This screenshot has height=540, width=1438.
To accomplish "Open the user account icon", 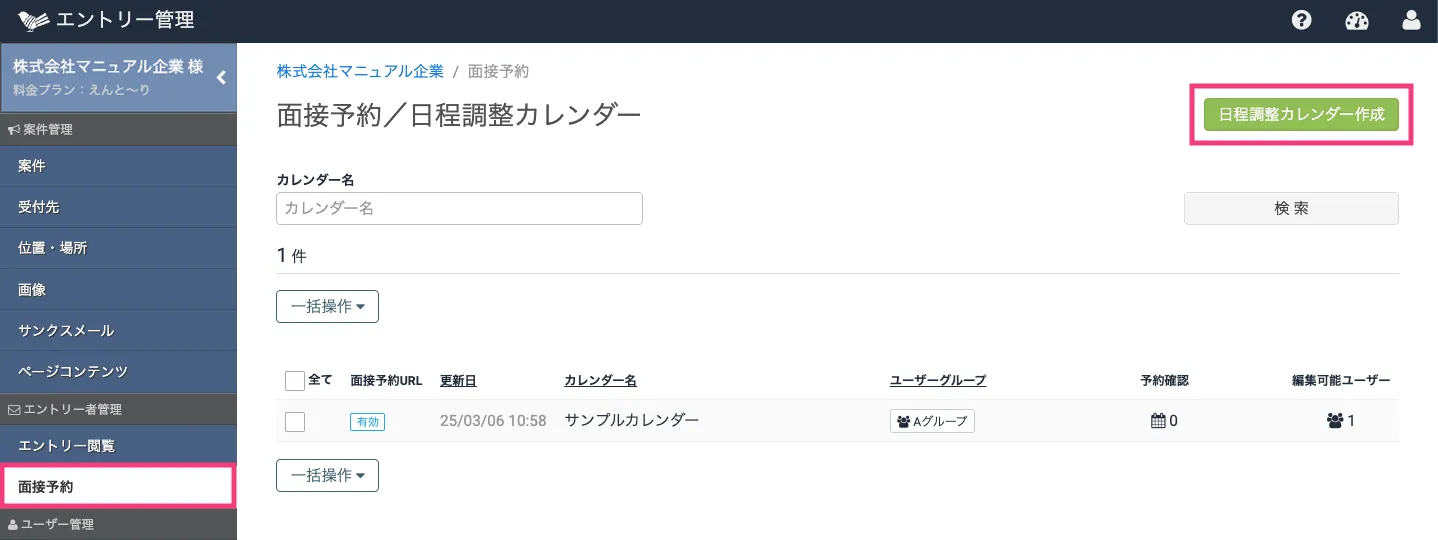I will [x=1411, y=20].
